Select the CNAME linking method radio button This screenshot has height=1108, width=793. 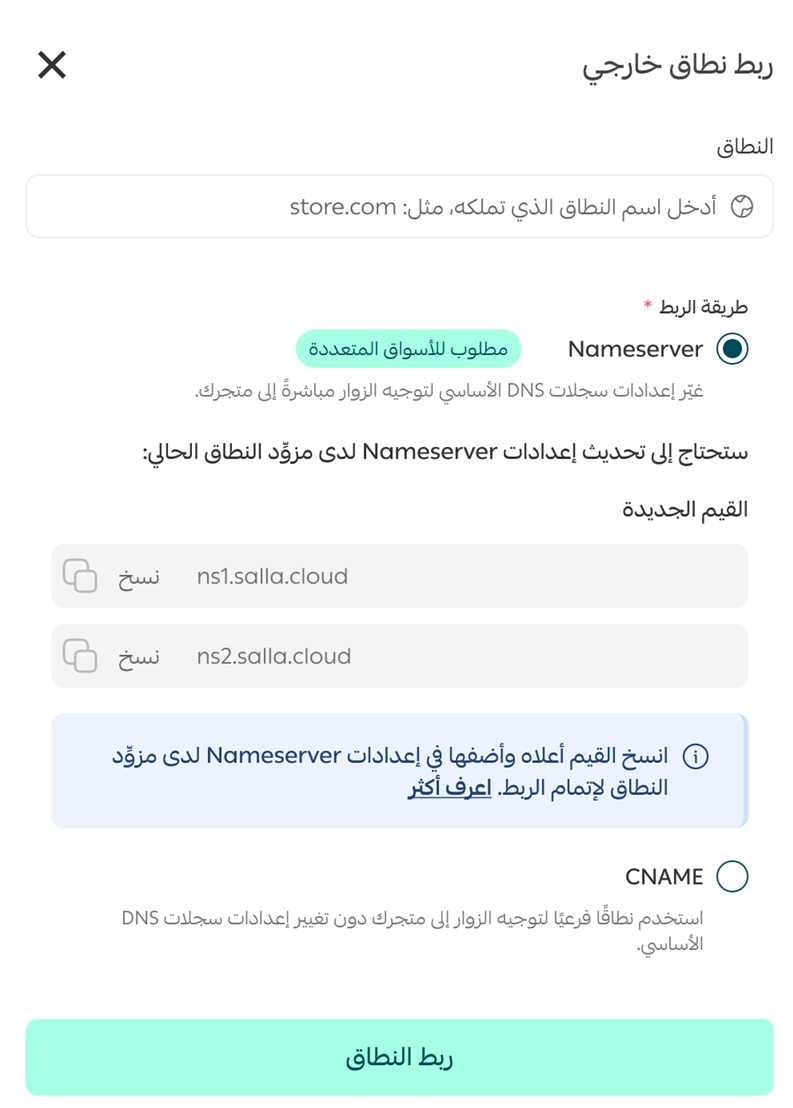point(734,876)
